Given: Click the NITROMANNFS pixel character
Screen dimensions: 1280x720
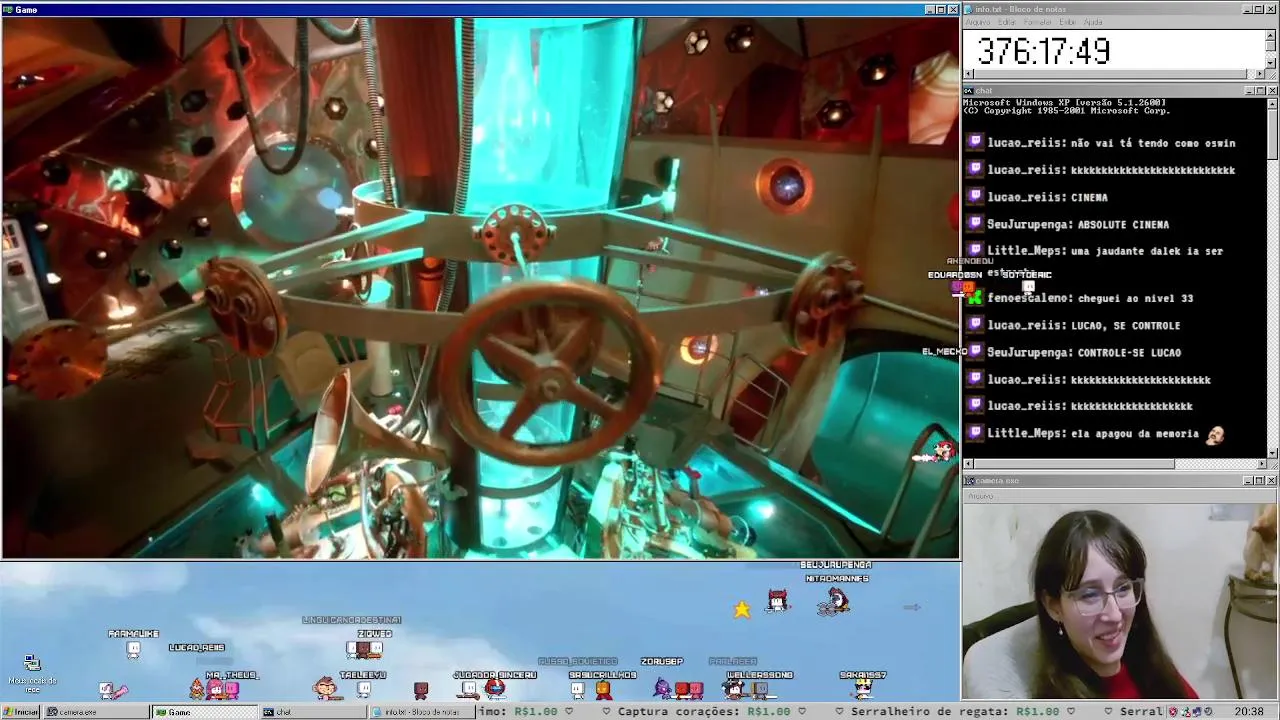Looking at the screenshot, I should 837,600.
